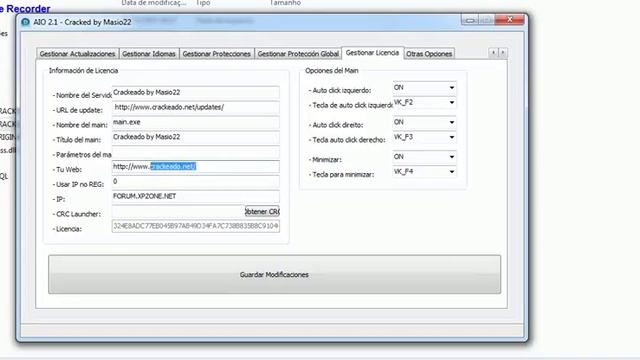640x360 pixels.
Task: Expand Tecla auto click derecho dropdown
Action: coord(424,137)
